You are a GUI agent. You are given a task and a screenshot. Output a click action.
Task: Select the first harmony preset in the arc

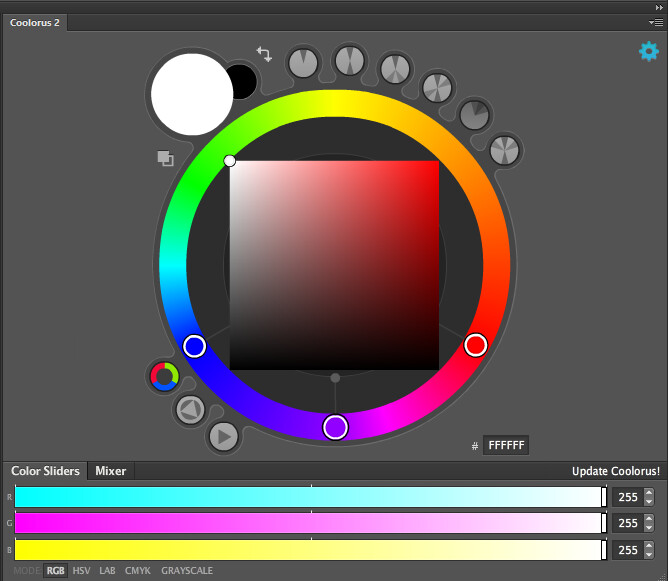303,63
